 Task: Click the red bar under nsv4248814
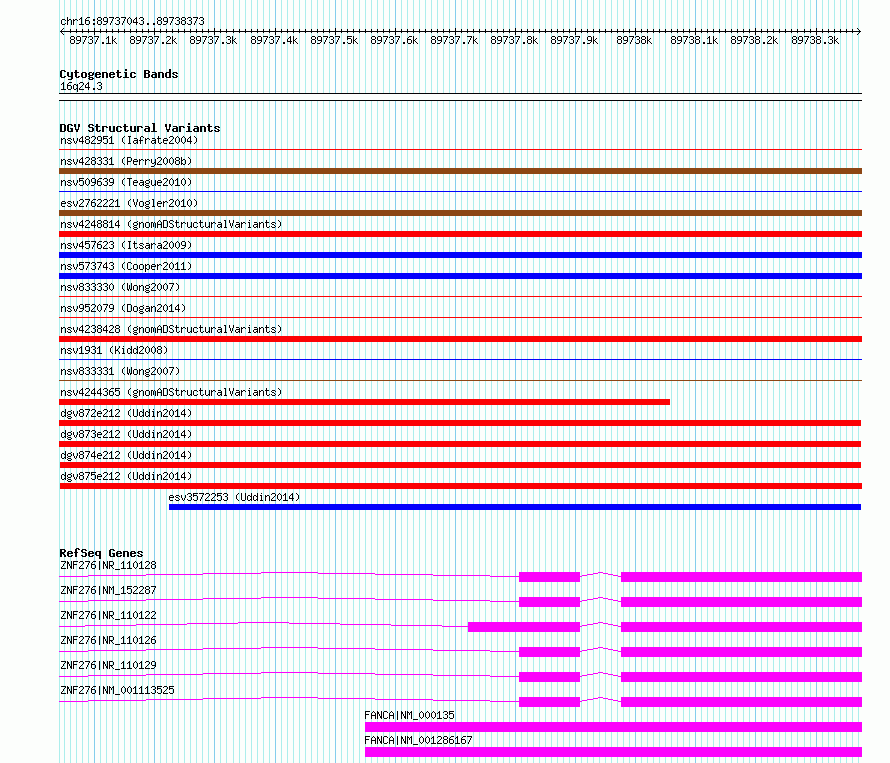tap(460, 234)
